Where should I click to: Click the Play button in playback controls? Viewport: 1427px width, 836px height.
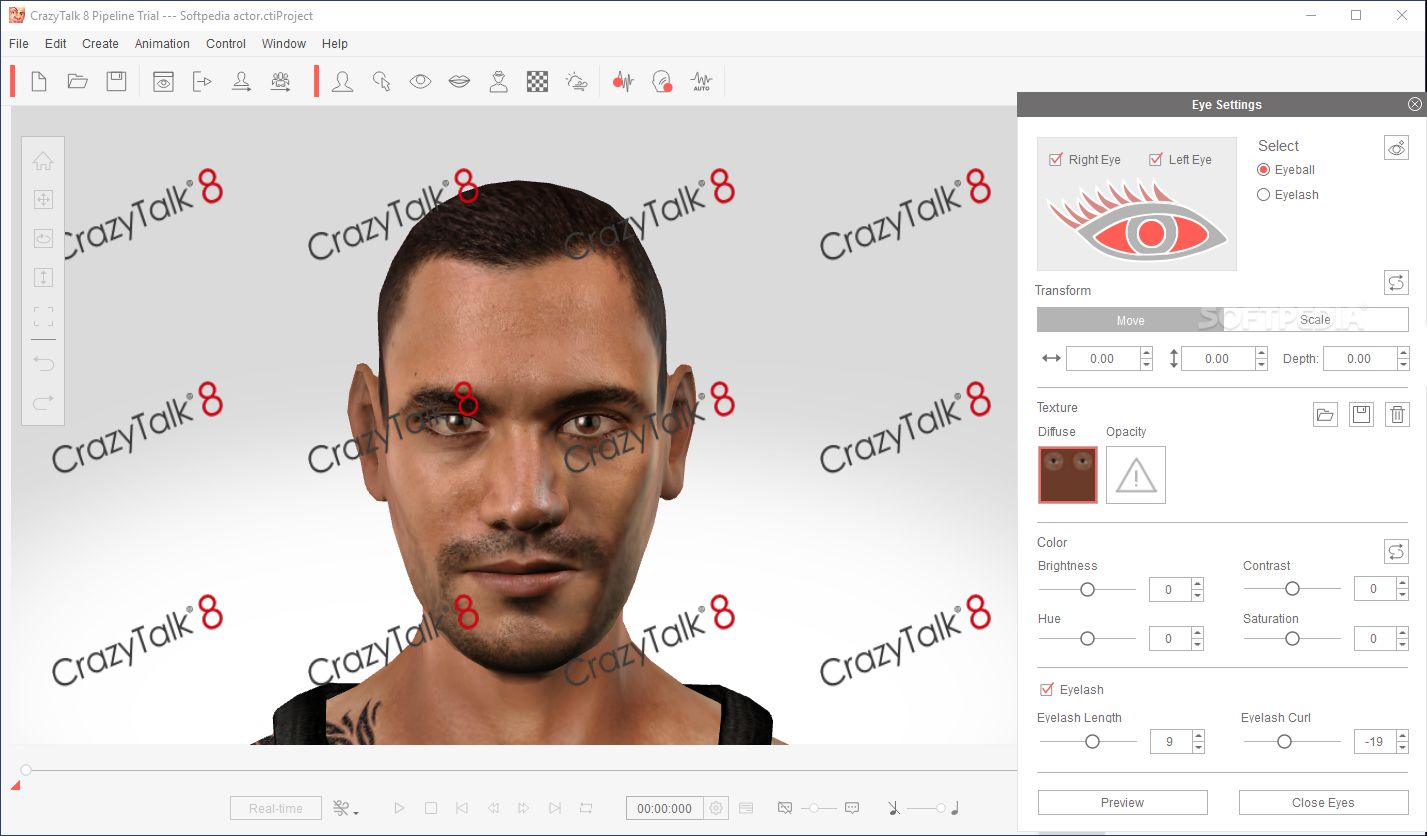(x=399, y=808)
